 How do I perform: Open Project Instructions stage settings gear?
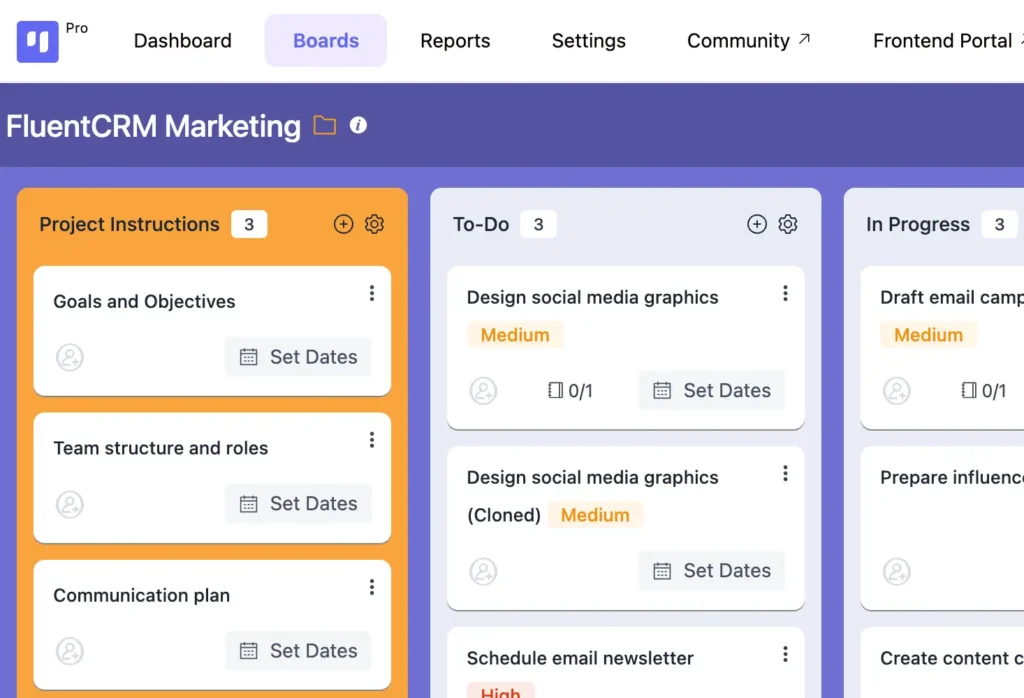click(374, 224)
